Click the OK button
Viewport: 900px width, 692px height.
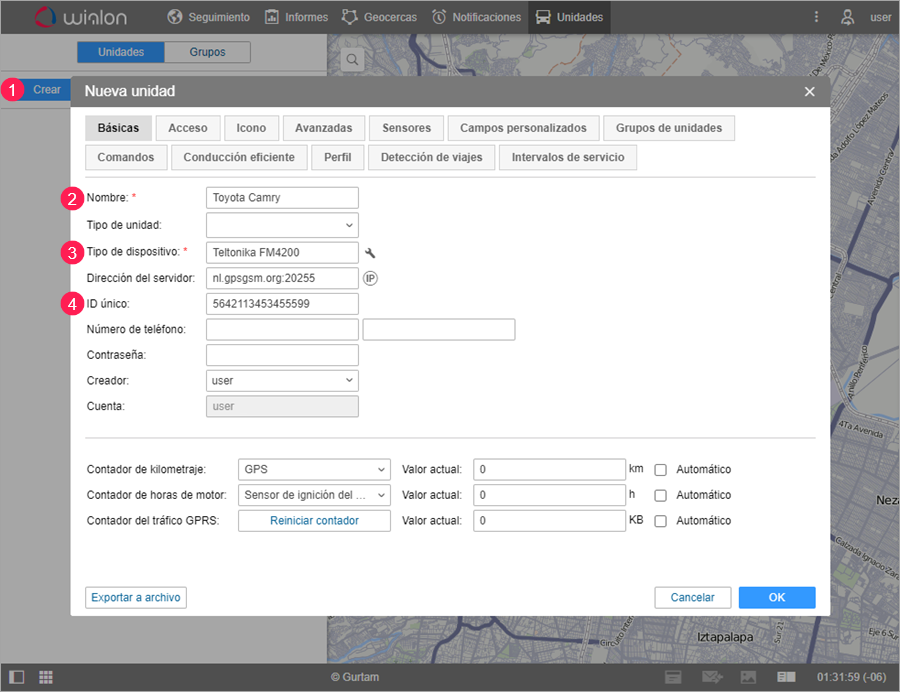[x=777, y=597]
